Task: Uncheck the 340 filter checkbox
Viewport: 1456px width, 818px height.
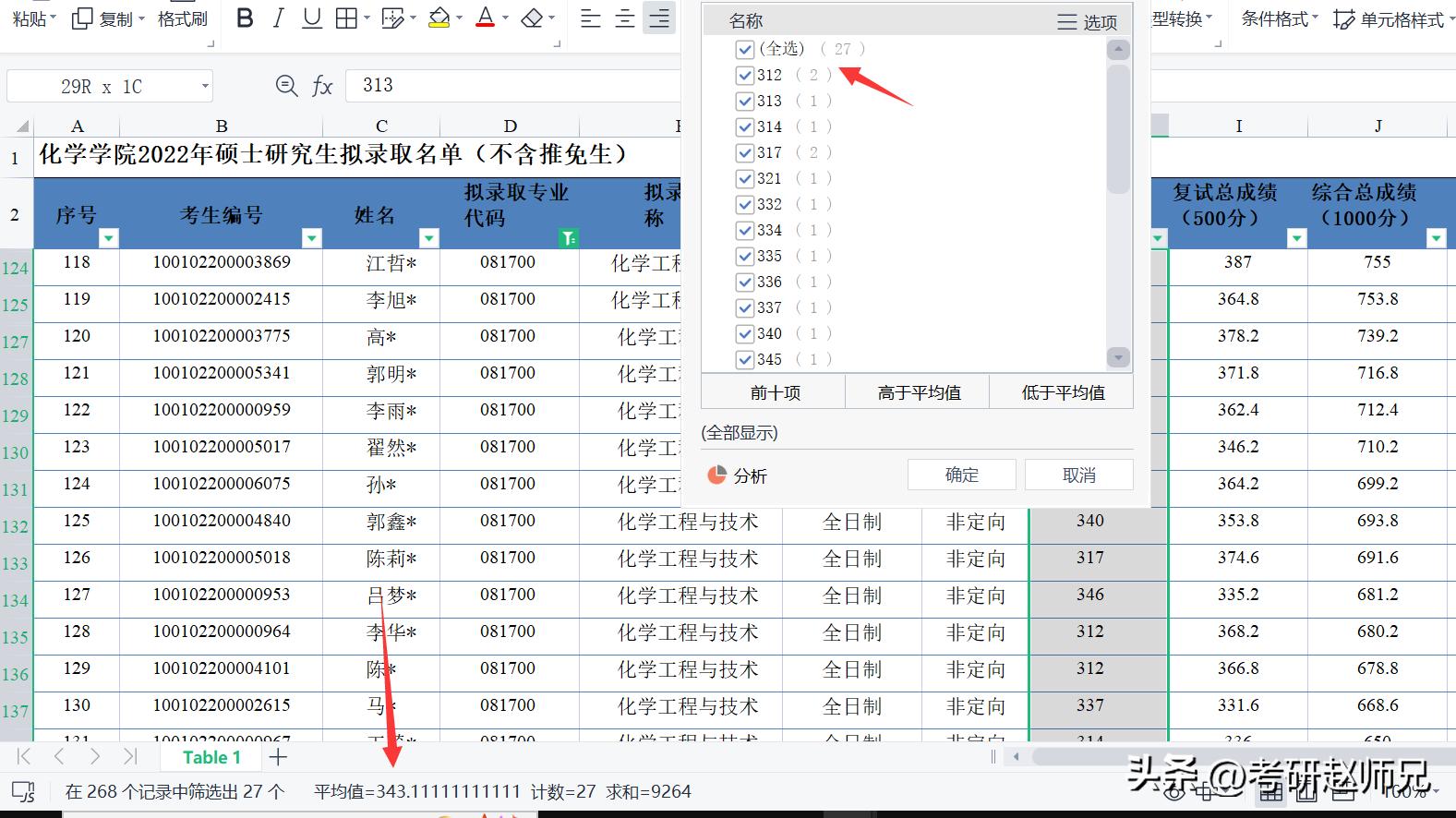Action: tap(745, 333)
